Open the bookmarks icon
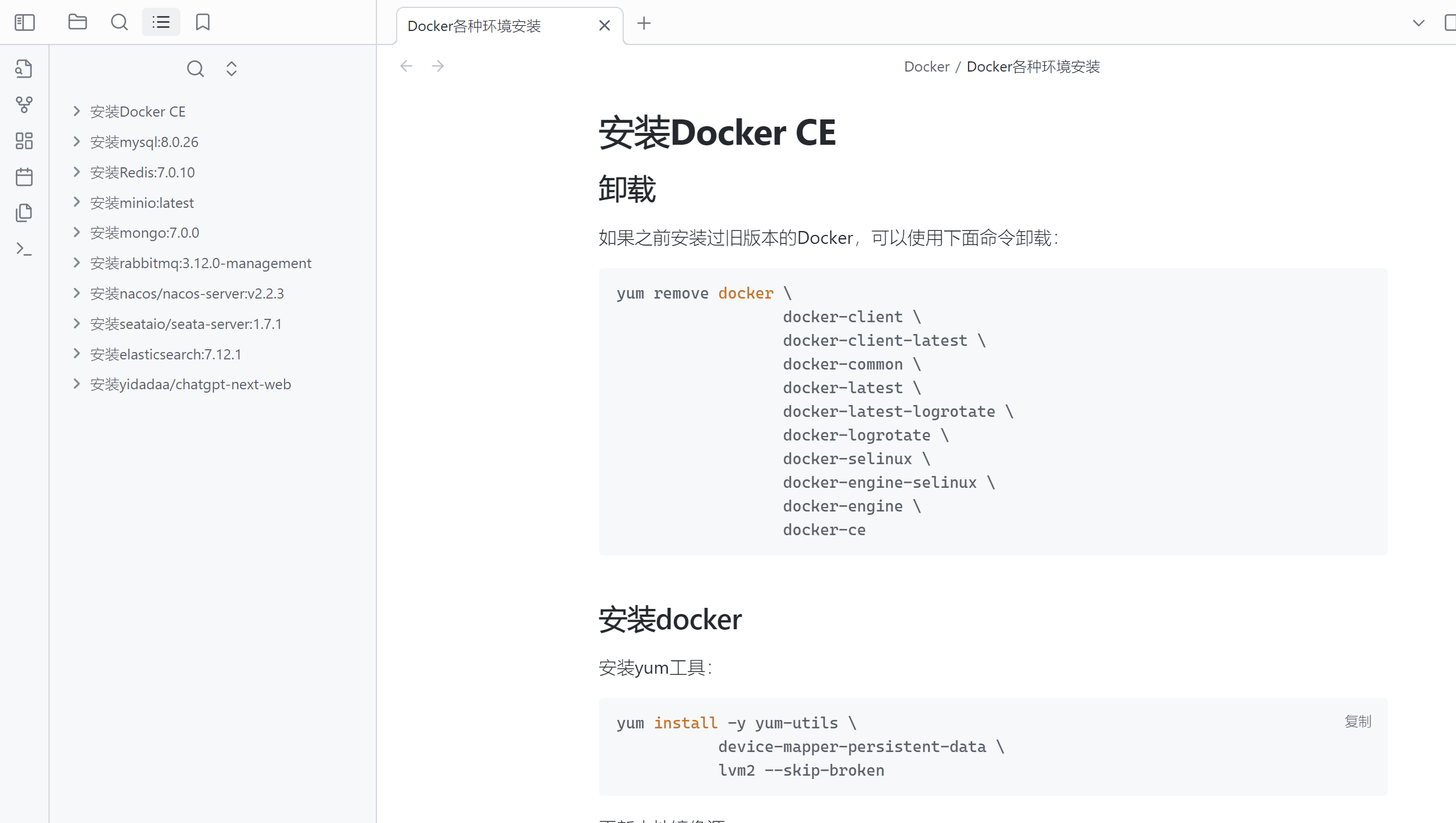The height and width of the screenshot is (823, 1456). [203, 22]
